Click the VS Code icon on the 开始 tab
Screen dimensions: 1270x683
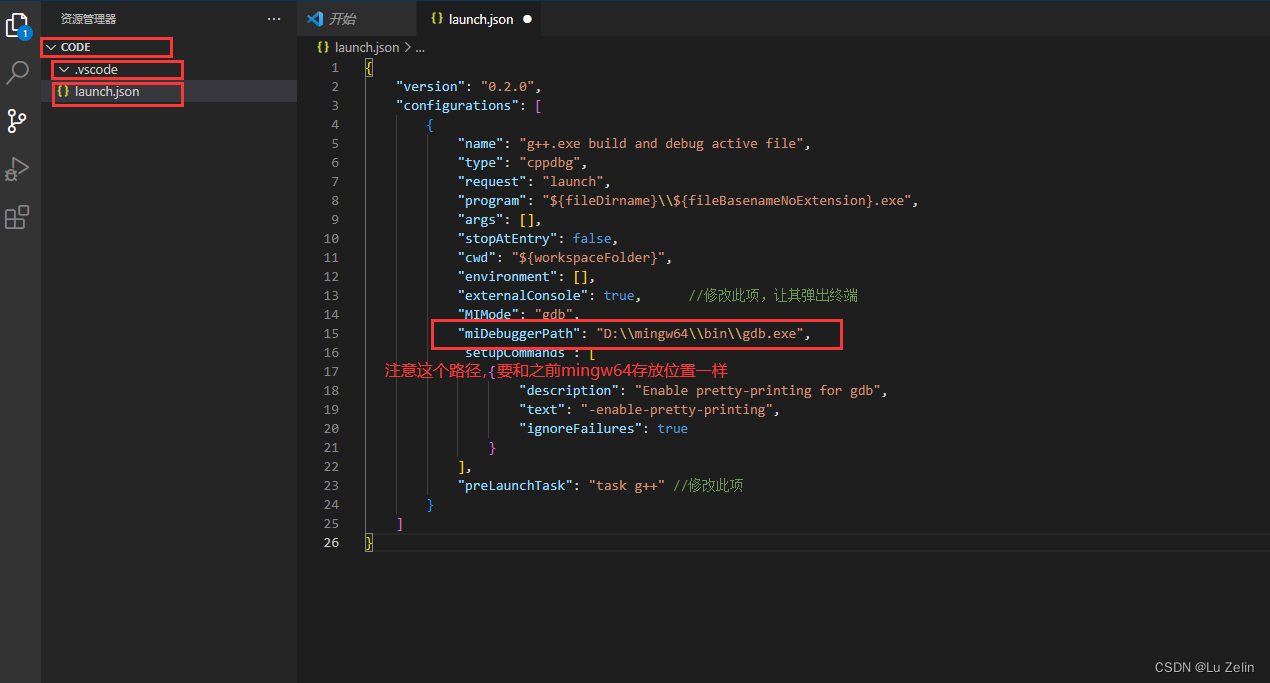[315, 19]
